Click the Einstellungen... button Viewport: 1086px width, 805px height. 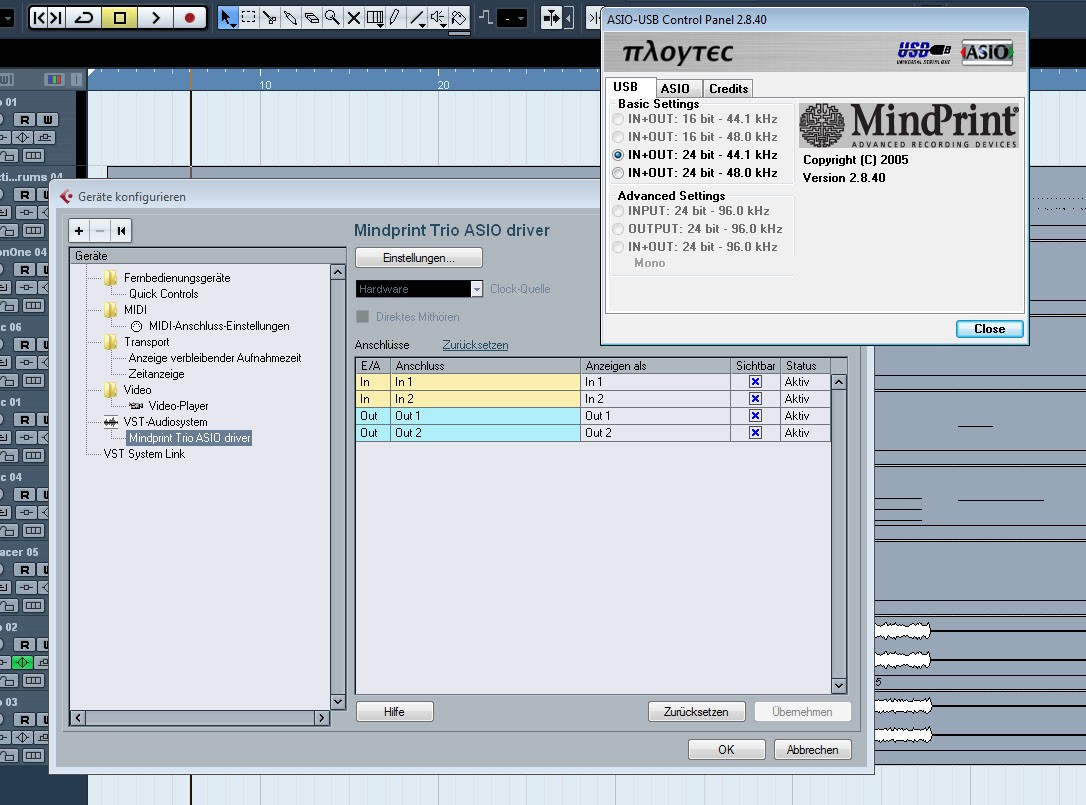418,258
